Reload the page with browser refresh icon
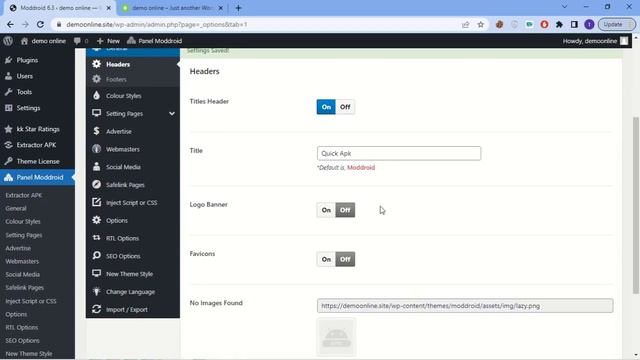Viewport: 640px width, 360px height. coord(40,24)
